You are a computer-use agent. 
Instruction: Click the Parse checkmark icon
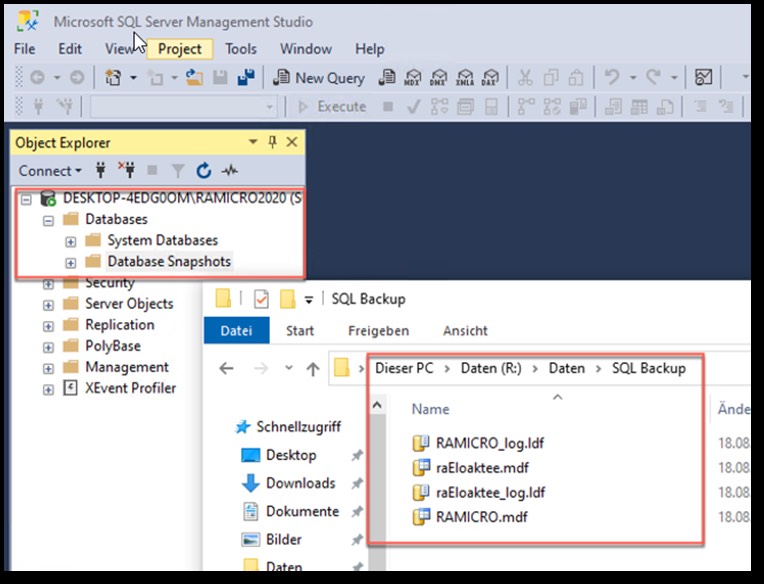(413, 106)
